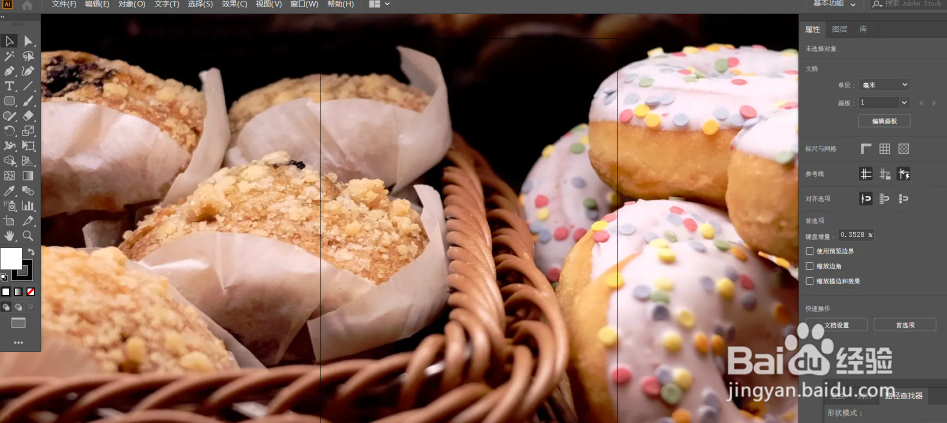947x423 pixels.
Task: Select the Gradient tool
Action: 28,176
